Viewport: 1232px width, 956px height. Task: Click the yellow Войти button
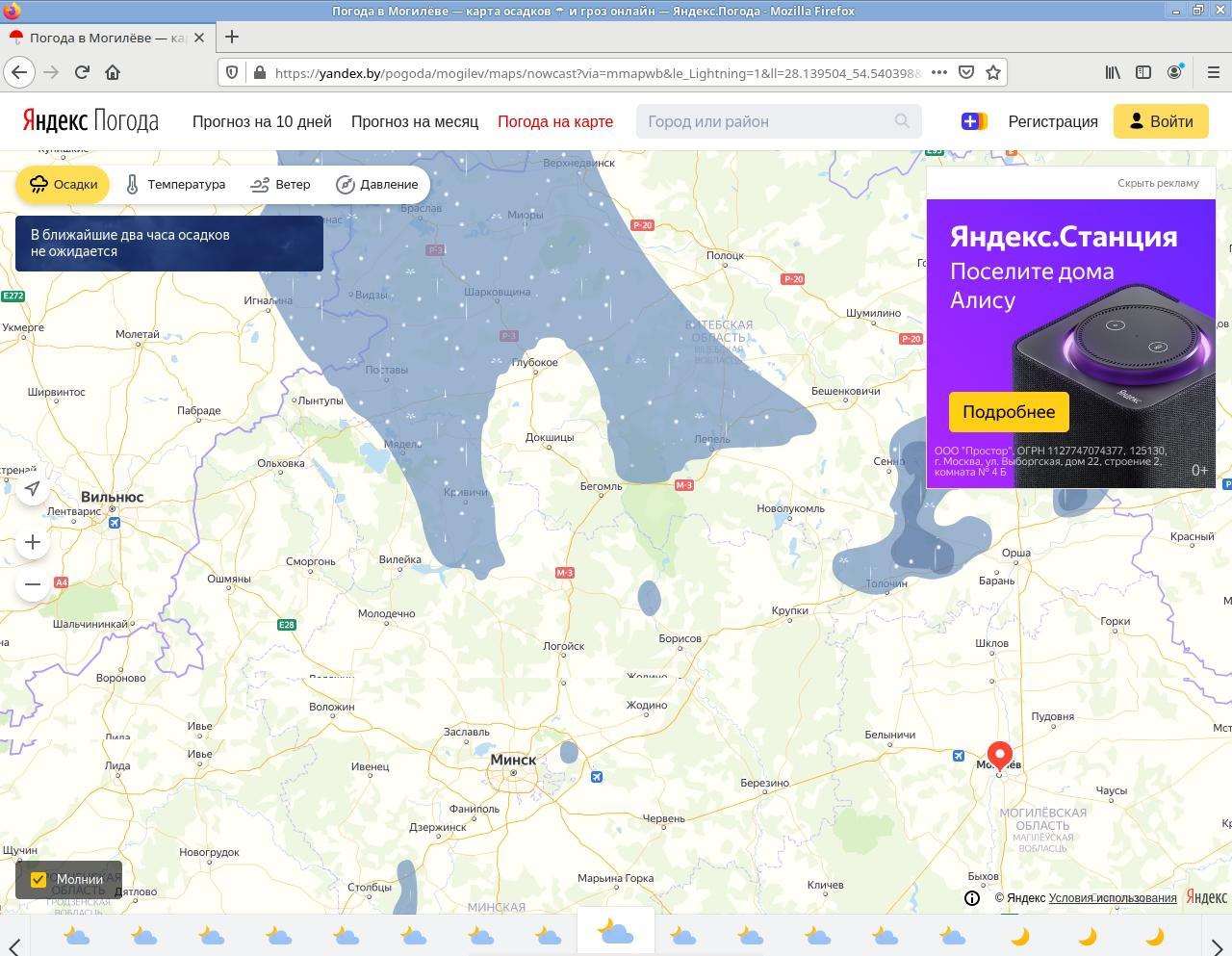click(x=1161, y=121)
